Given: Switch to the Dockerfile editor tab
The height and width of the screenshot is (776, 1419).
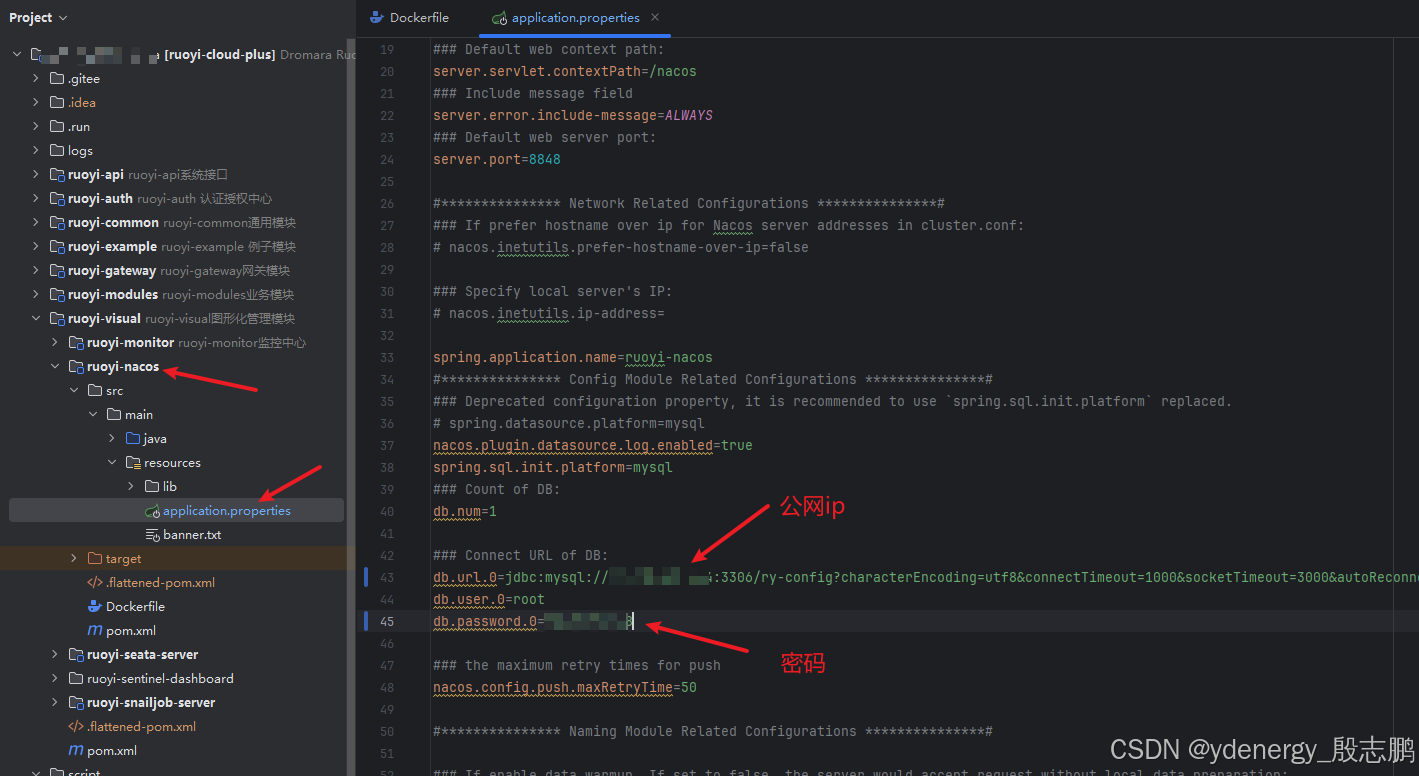Looking at the screenshot, I should (418, 18).
